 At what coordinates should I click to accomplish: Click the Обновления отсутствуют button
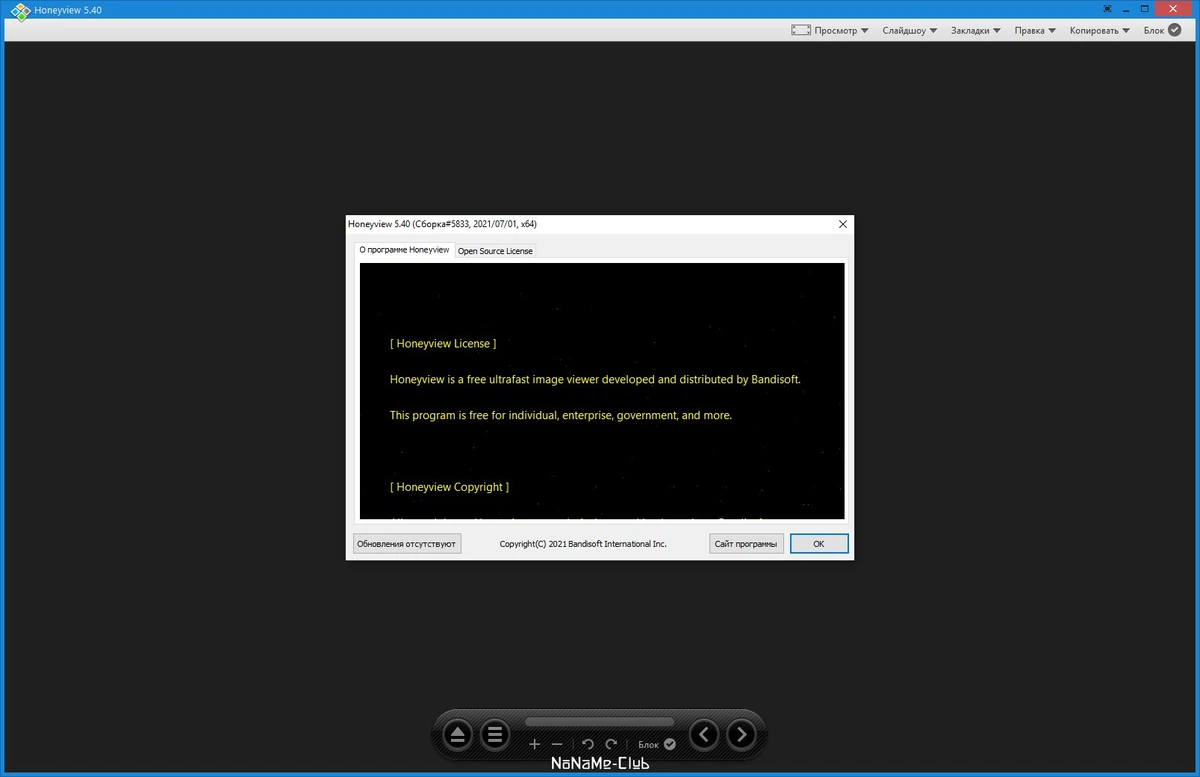(407, 544)
